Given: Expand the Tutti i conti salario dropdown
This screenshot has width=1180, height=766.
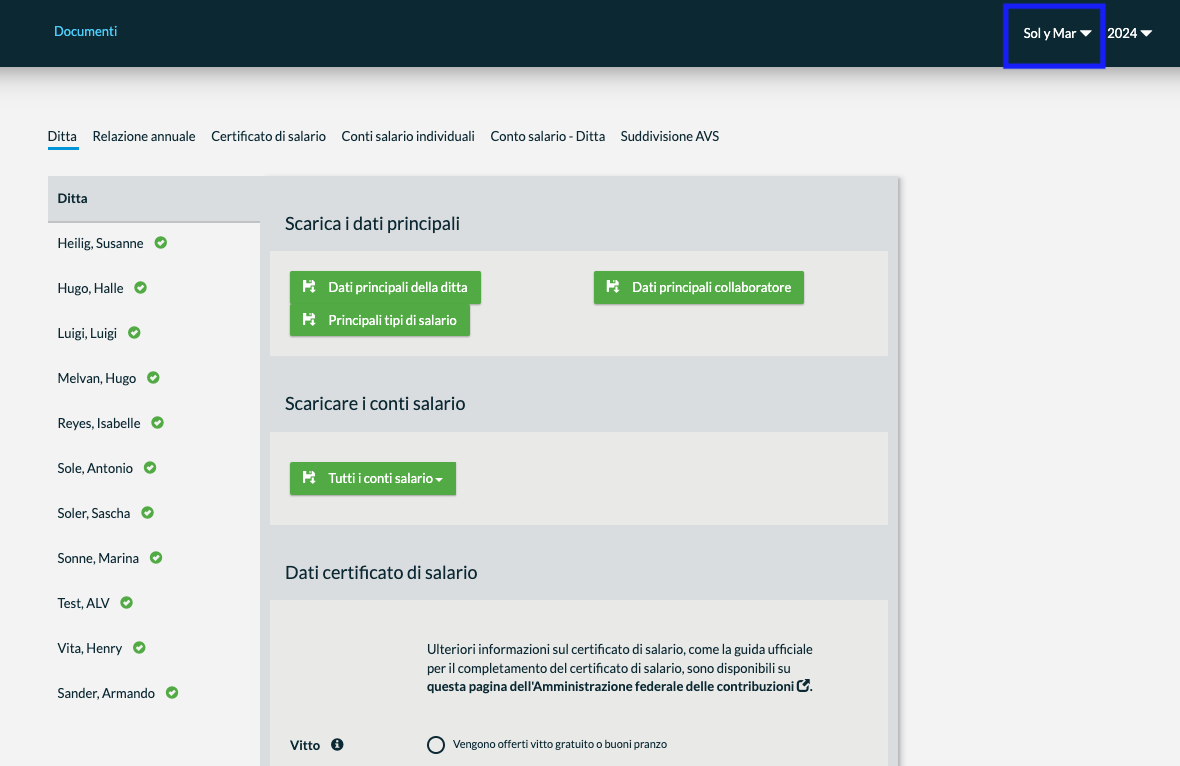Looking at the screenshot, I should pyautogui.click(x=373, y=479).
